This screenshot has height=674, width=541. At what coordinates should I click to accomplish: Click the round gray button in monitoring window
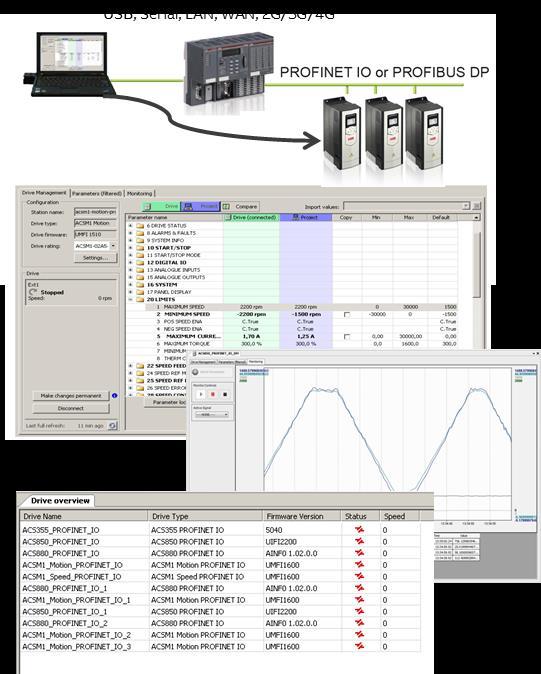[x=196, y=372]
